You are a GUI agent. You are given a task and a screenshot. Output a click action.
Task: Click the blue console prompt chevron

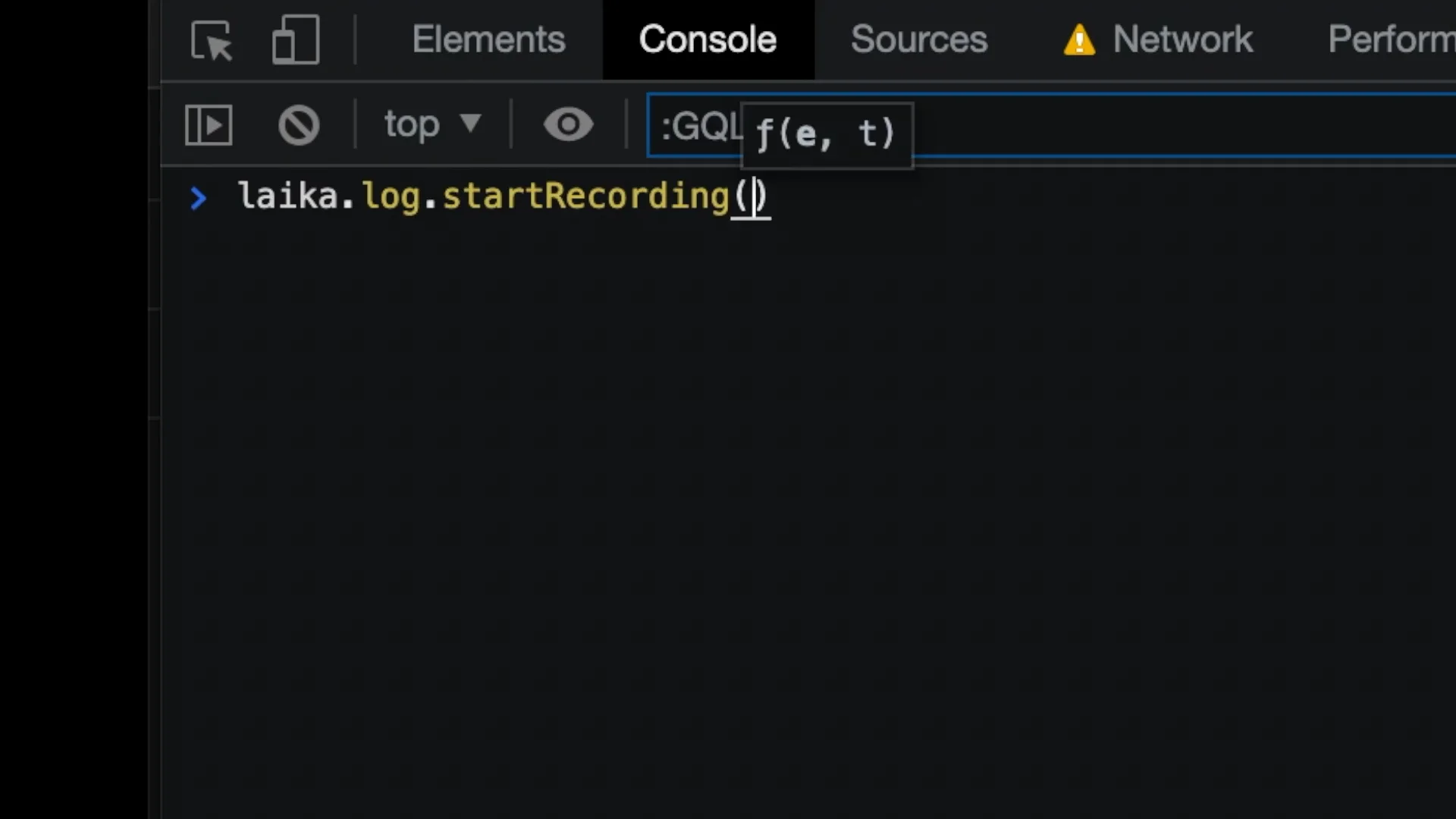(198, 198)
